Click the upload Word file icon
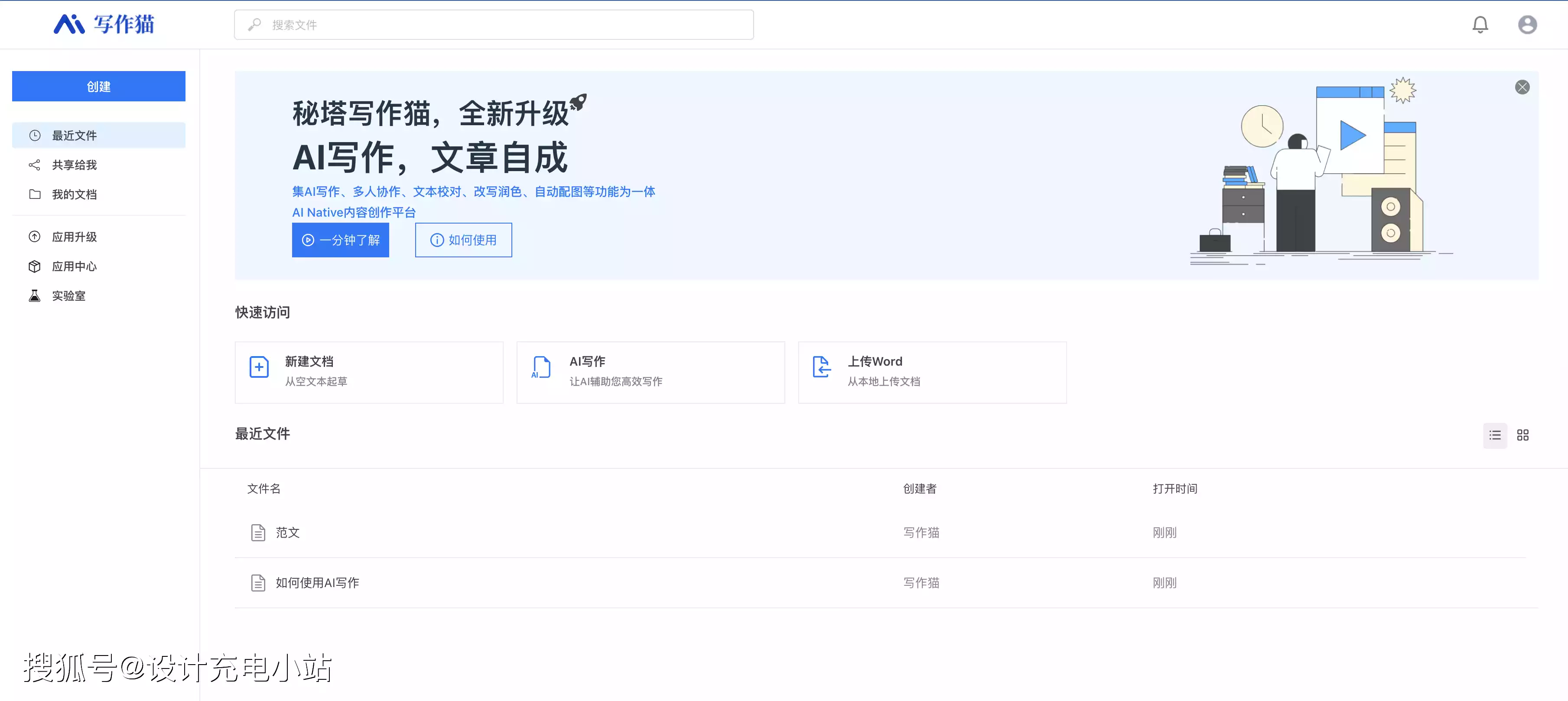 tap(821, 367)
